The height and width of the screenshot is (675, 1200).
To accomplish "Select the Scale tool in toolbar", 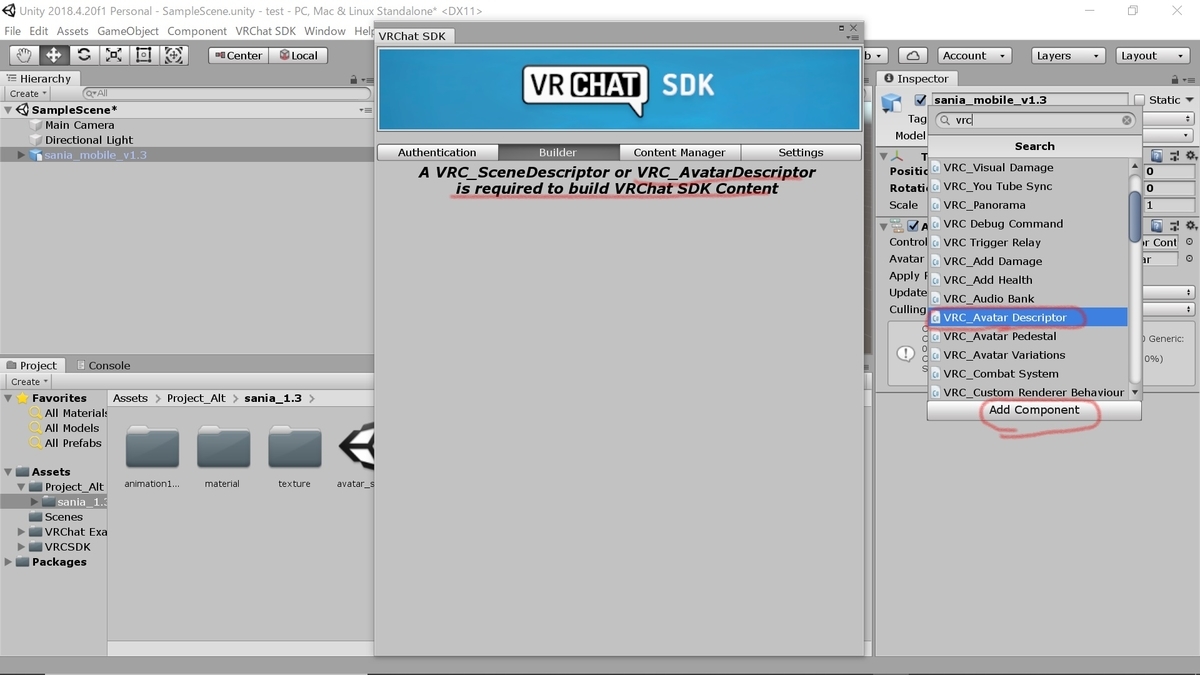I will coord(114,55).
